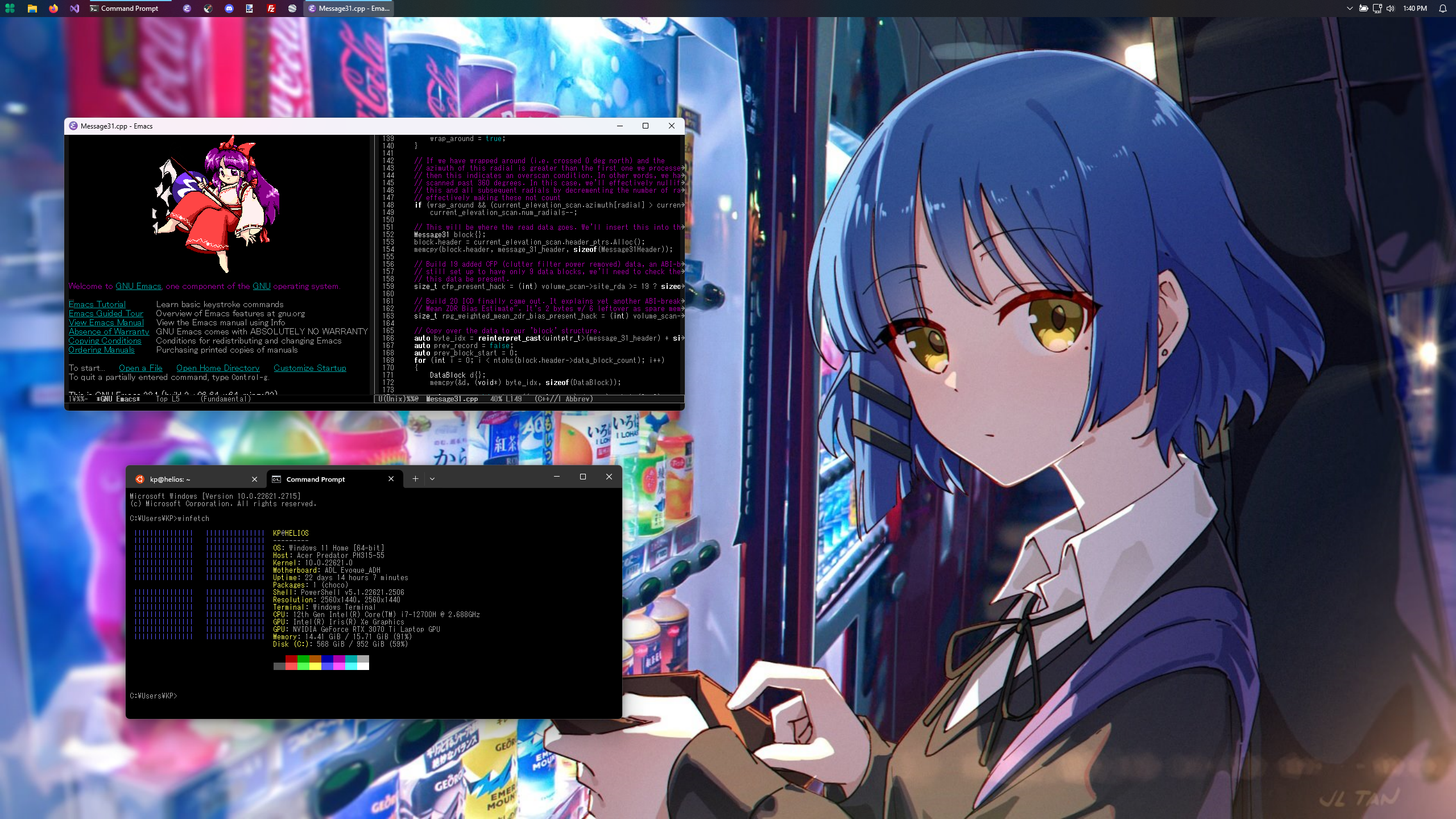Image resolution: width=1456 pixels, height=819 pixels.
Task: Open File Explorer from the taskbar
Action: 32,9
